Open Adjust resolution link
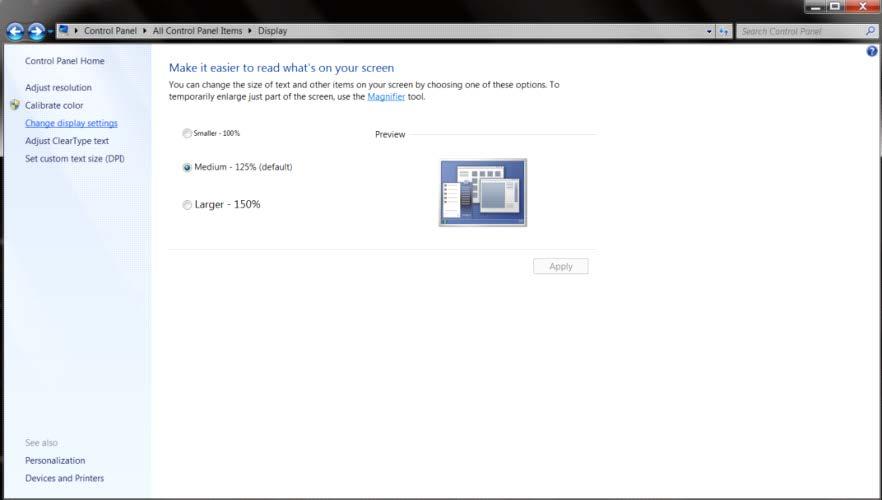Screen dimensions: 882x500 [x=58, y=88]
